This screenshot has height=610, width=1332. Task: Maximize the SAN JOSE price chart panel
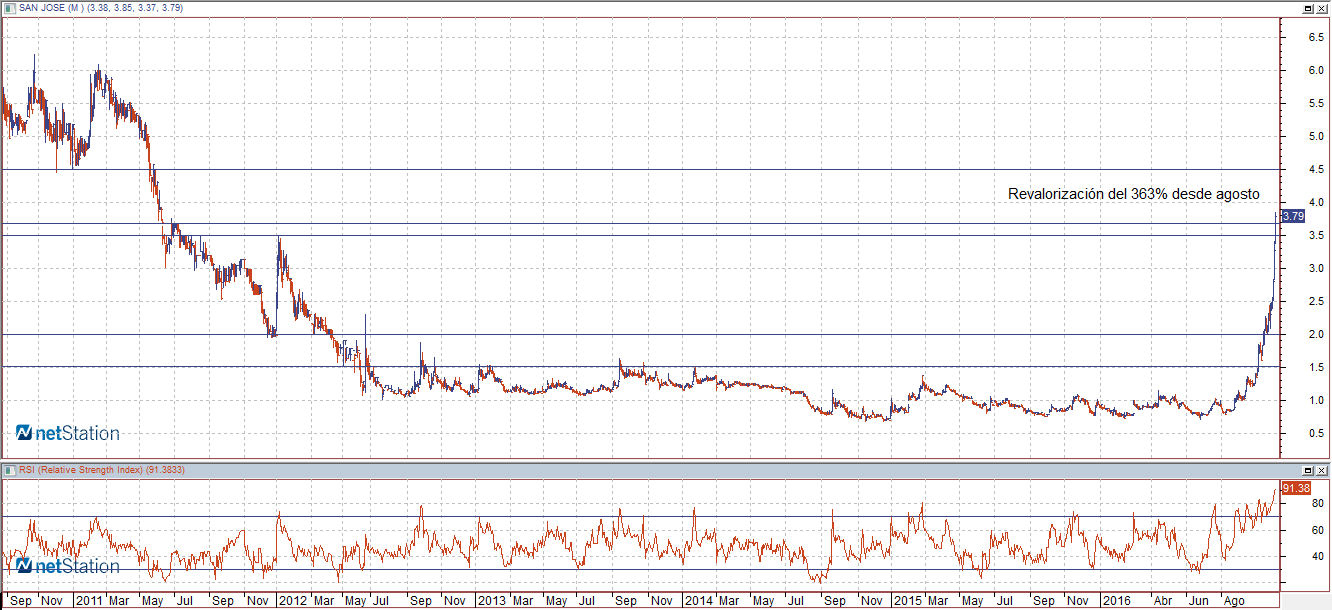coord(1308,7)
